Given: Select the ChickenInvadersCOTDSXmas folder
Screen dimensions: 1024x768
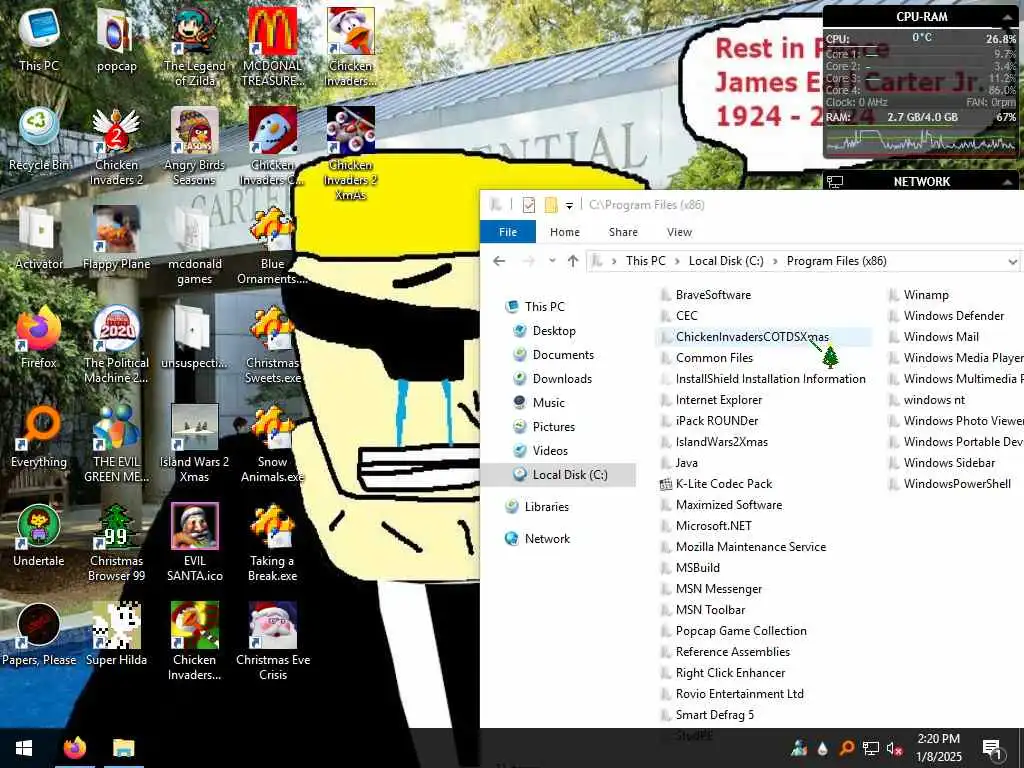Looking at the screenshot, I should click(x=763, y=337).
